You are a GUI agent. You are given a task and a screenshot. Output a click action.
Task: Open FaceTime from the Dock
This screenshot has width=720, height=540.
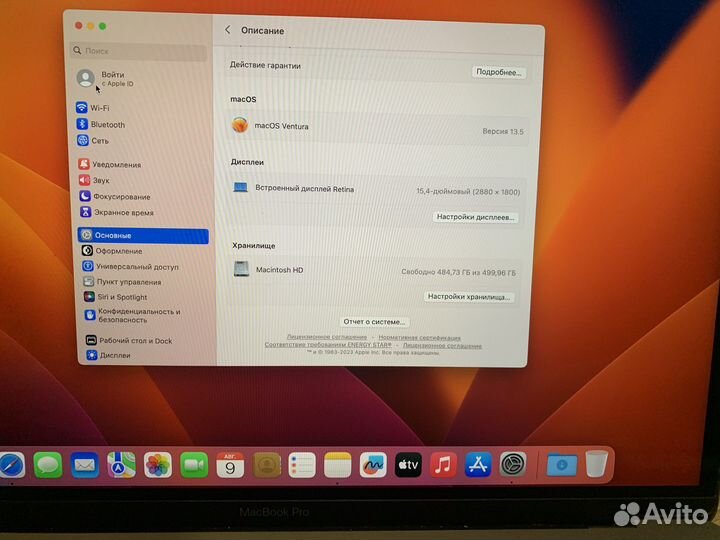[194, 465]
